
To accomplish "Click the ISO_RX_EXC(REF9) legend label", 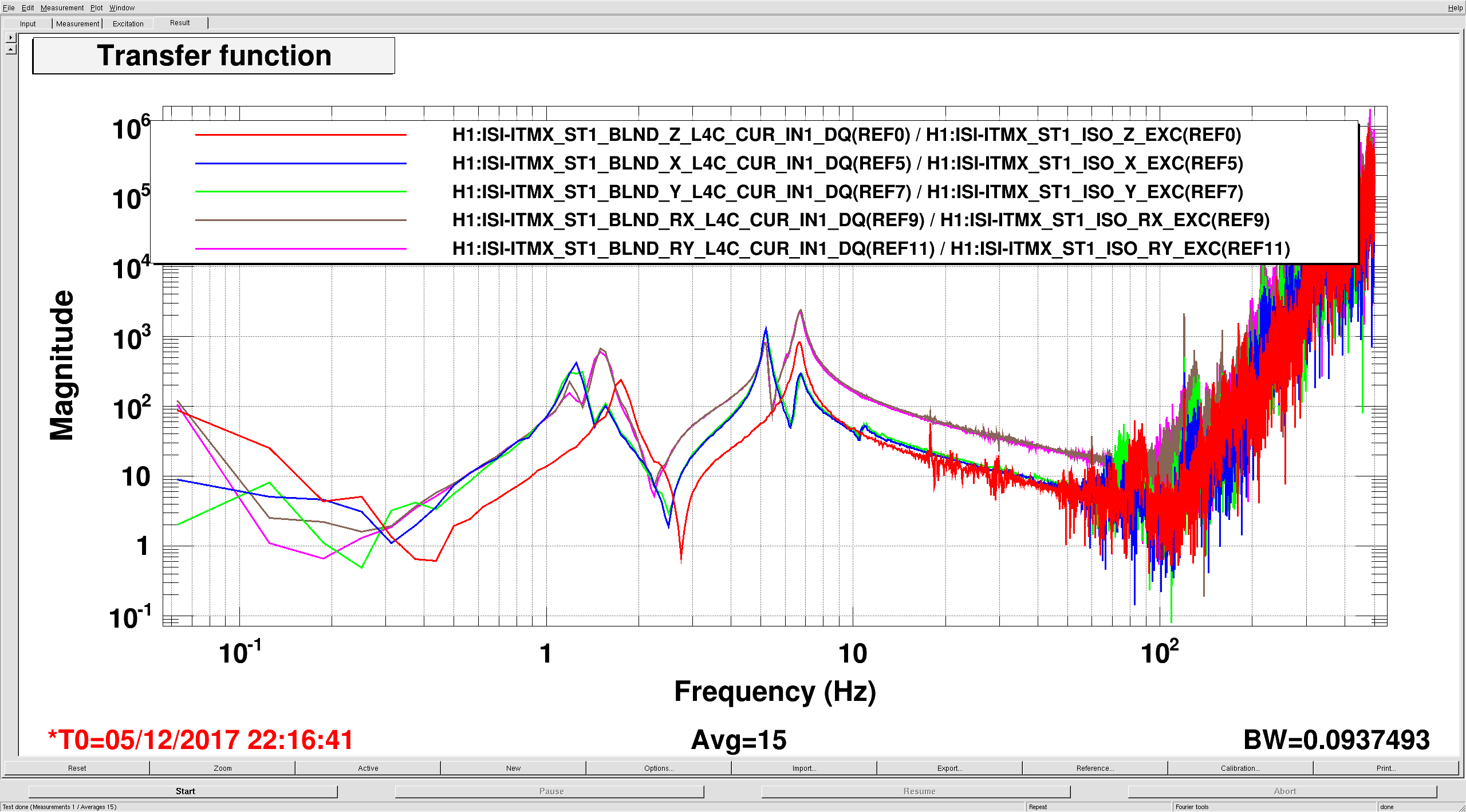I will click(1105, 220).
